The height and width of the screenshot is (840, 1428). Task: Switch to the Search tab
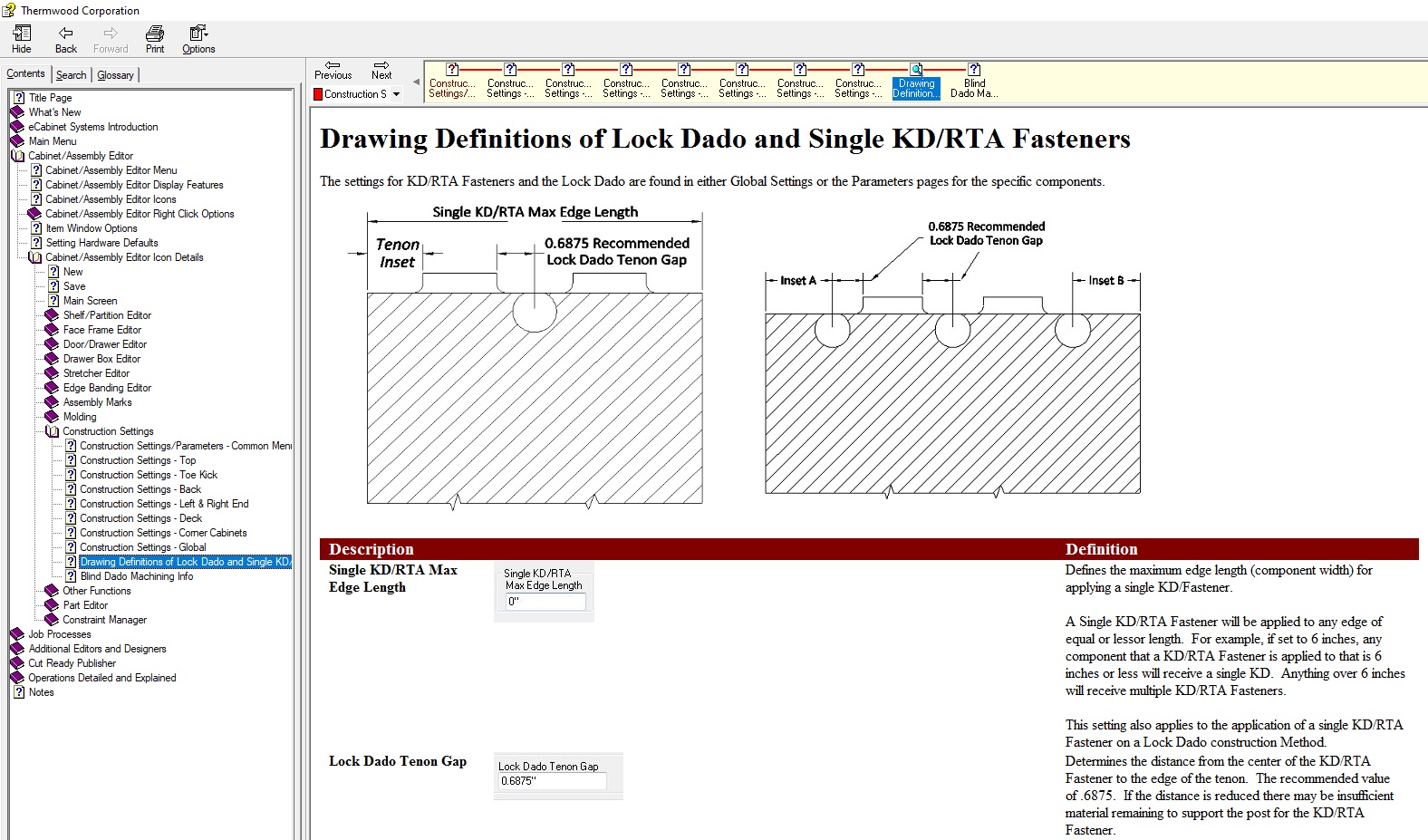point(71,75)
